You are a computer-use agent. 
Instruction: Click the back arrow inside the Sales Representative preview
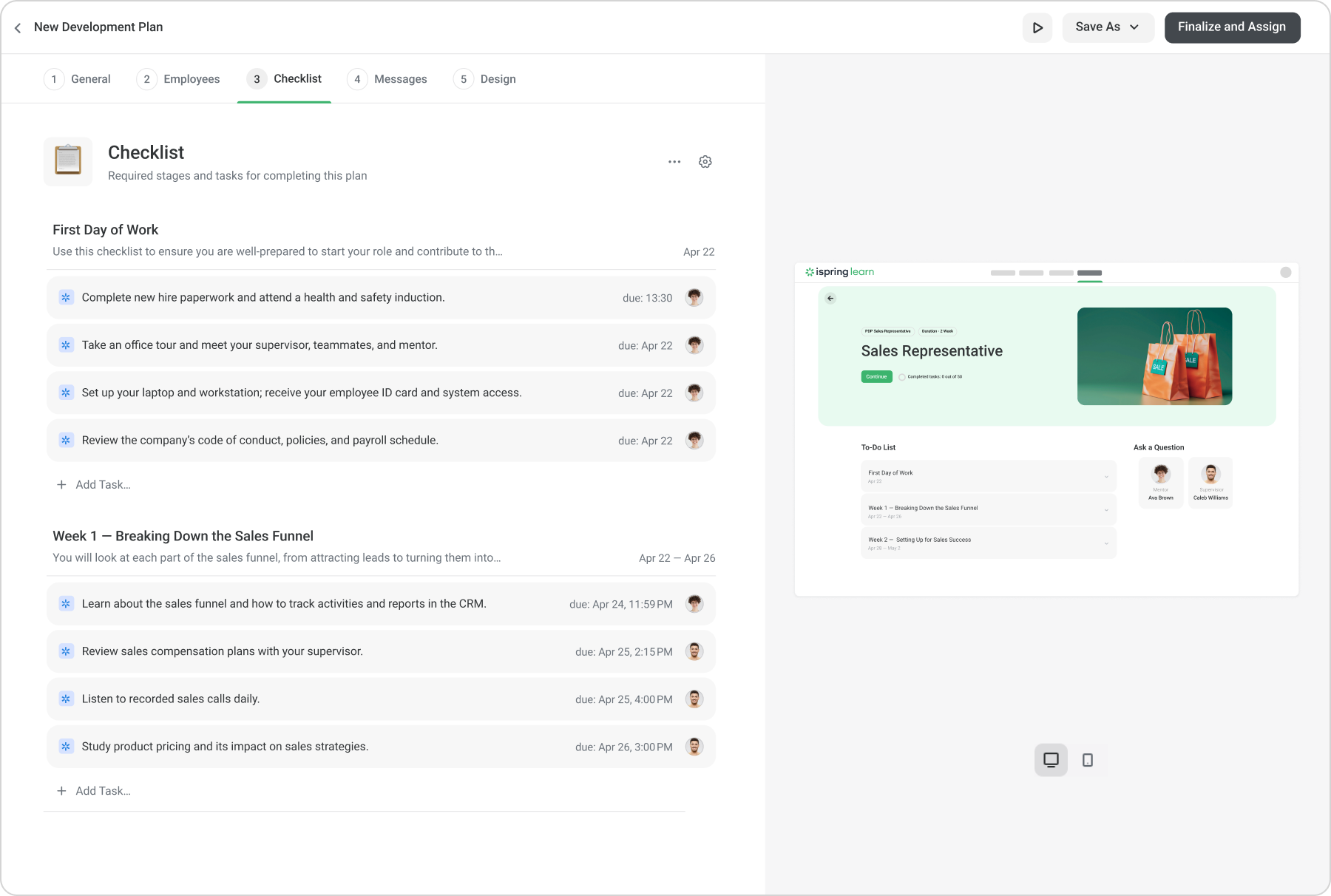click(830, 299)
